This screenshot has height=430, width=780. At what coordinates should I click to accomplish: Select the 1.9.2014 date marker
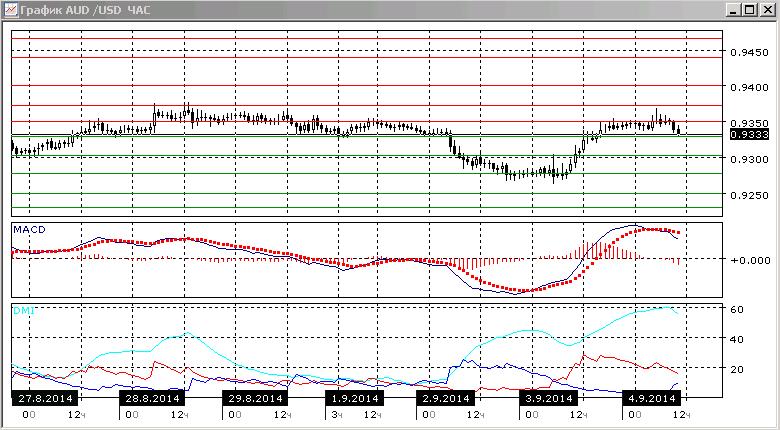(355, 399)
